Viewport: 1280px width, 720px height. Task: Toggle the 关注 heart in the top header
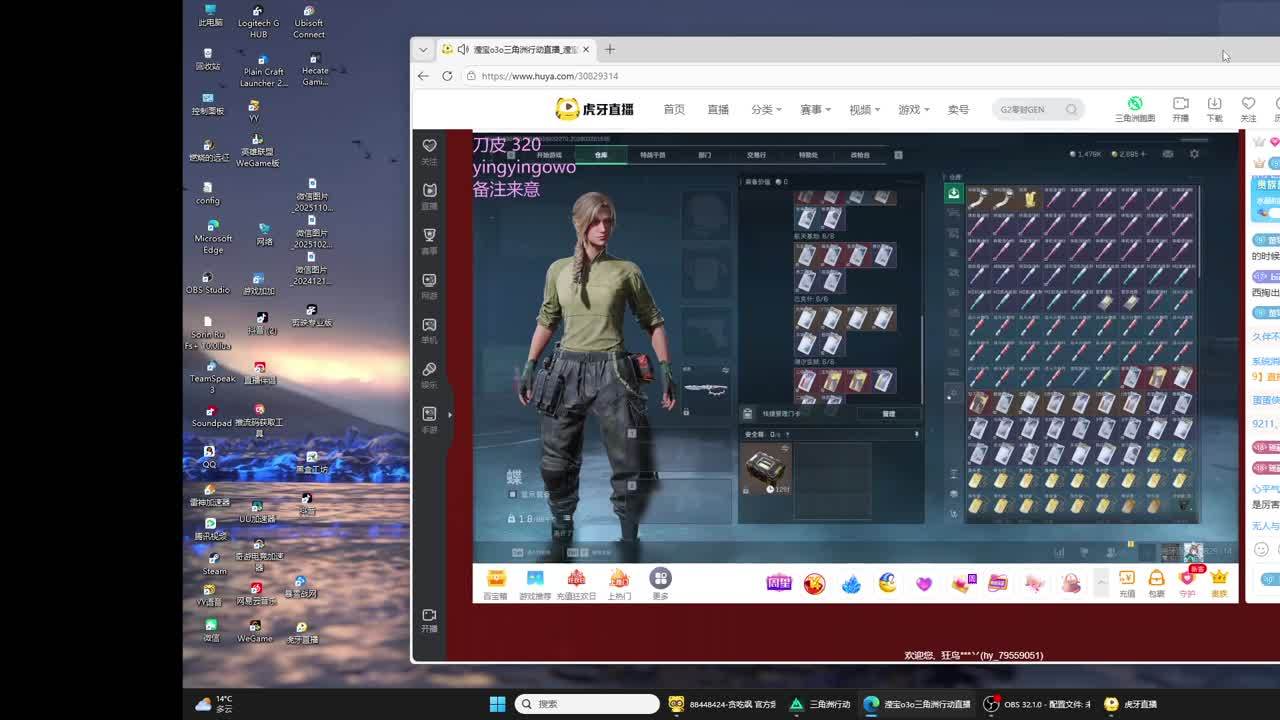(x=1248, y=108)
